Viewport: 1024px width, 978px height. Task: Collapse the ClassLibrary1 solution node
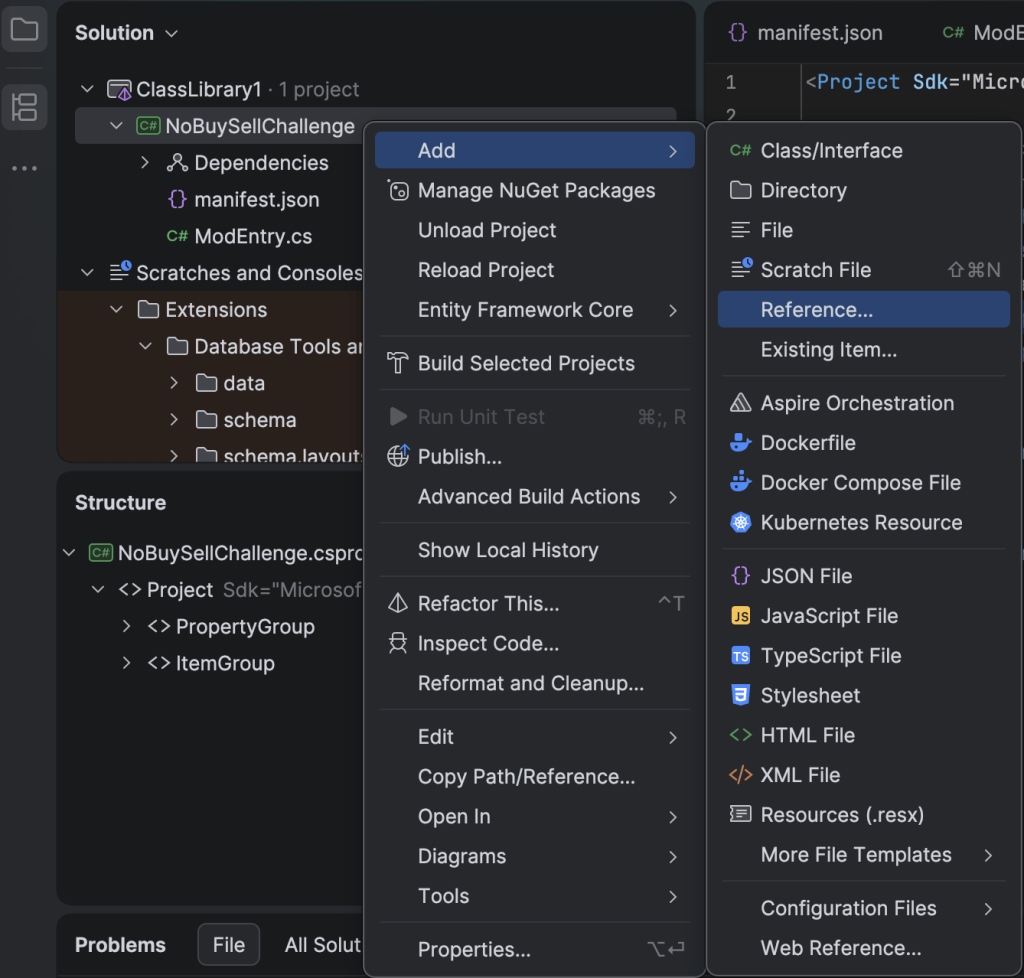tap(88, 90)
